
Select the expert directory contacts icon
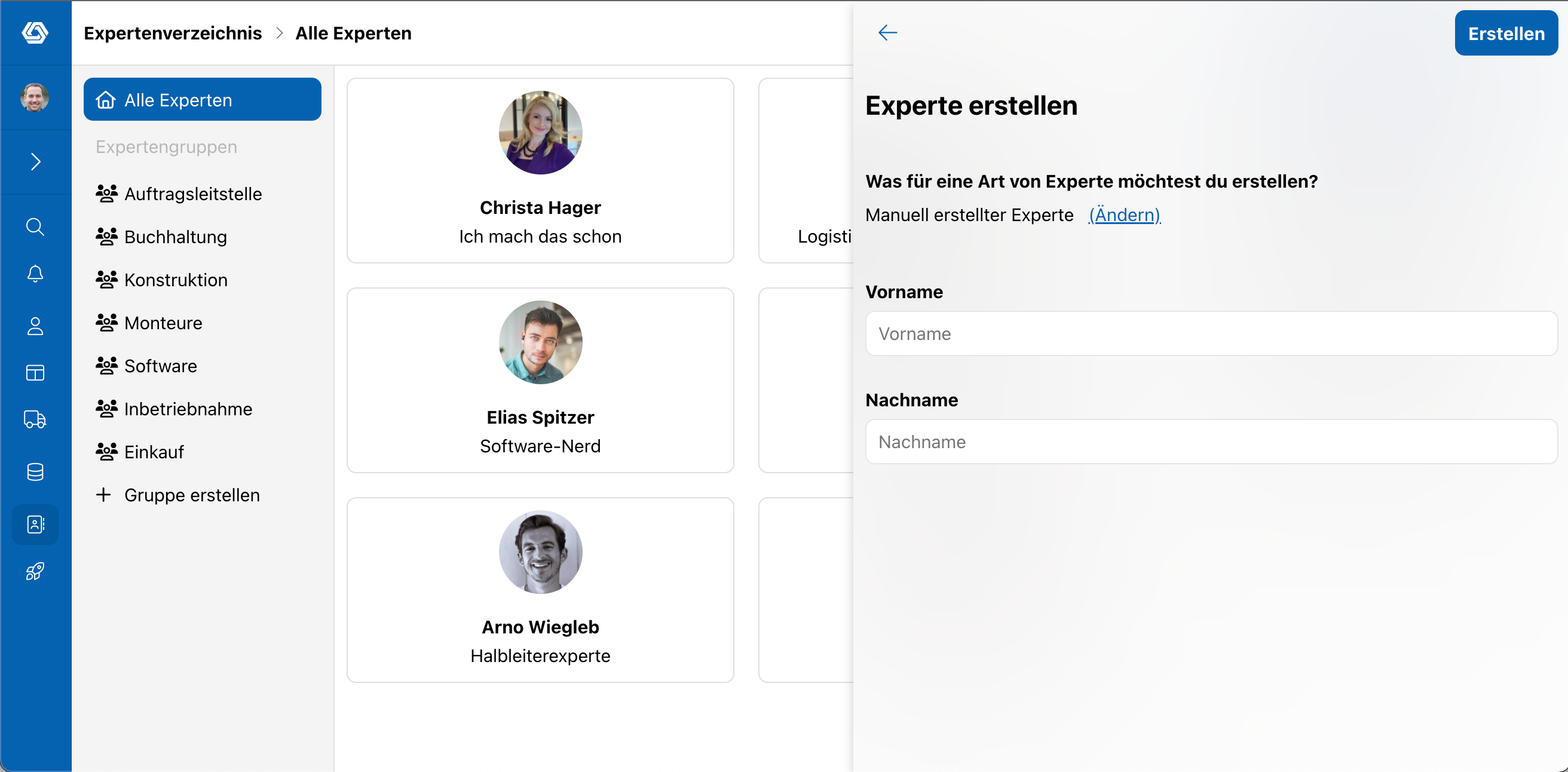[35, 524]
